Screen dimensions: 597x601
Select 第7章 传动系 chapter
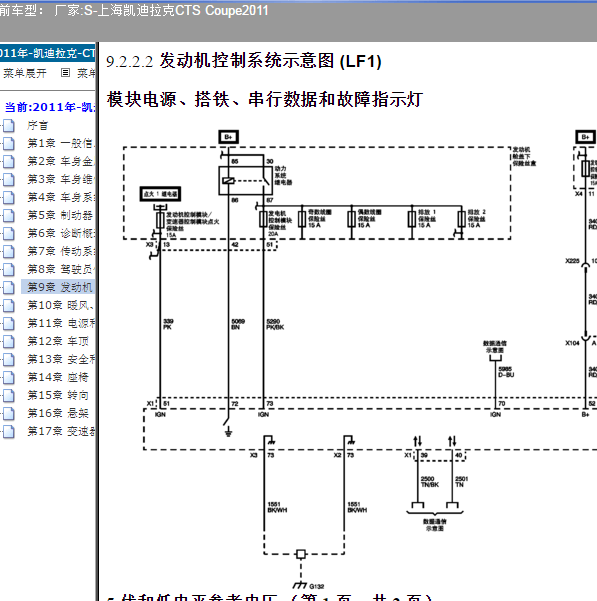pos(61,251)
